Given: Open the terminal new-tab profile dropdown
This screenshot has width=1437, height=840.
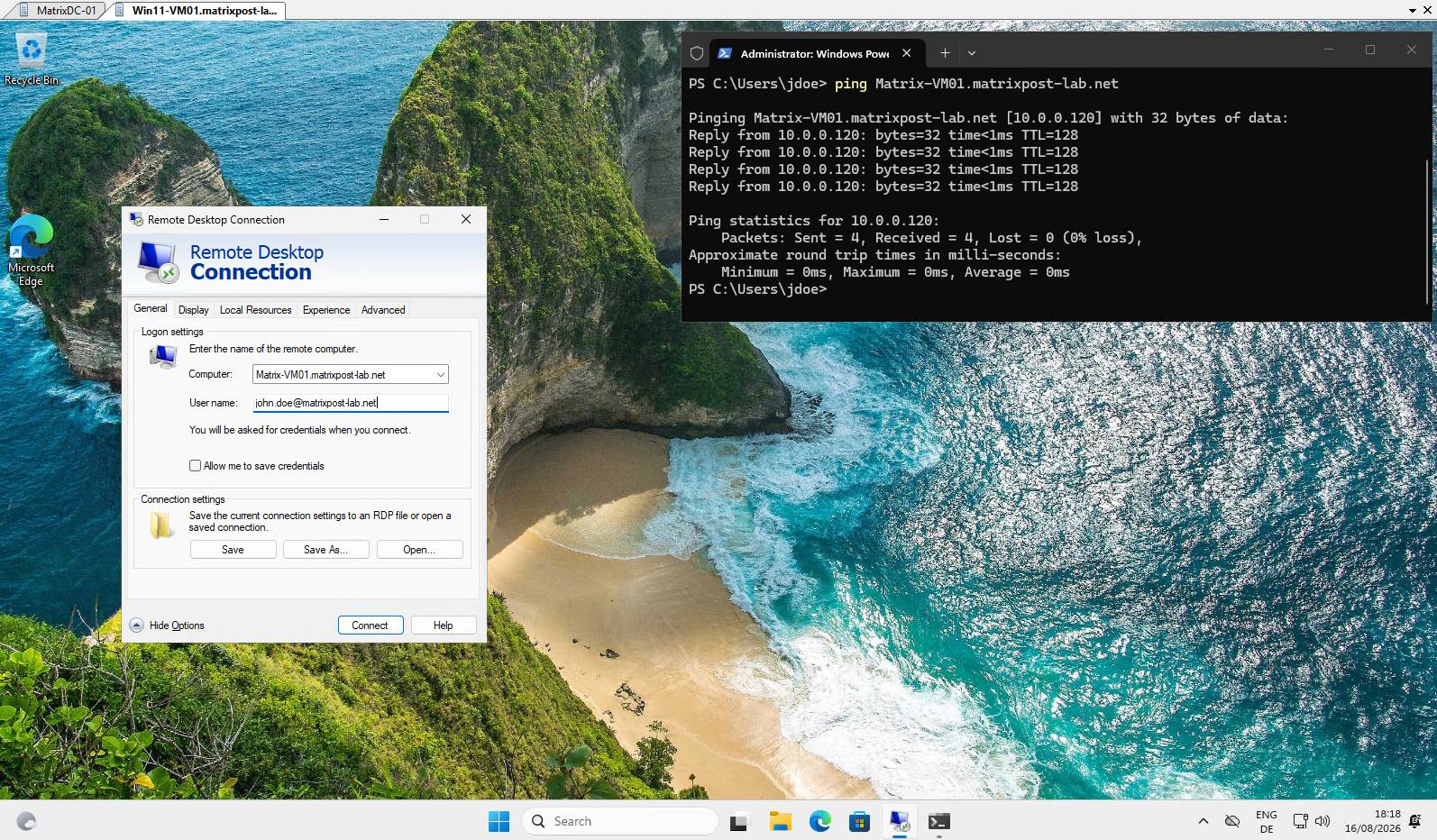Looking at the screenshot, I should (972, 53).
